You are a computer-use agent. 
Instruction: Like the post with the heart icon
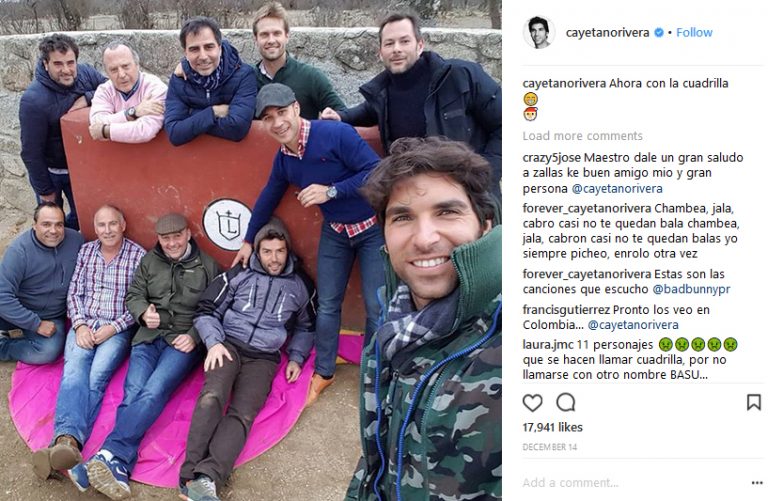tap(532, 403)
